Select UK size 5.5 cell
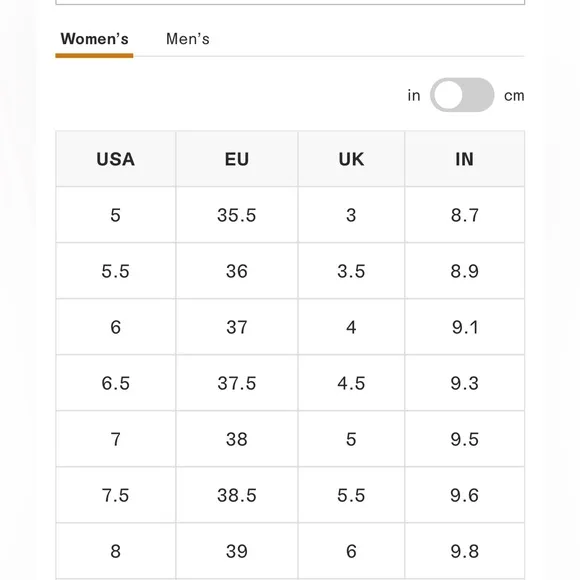Screen dimensions: 580x580 (351, 495)
